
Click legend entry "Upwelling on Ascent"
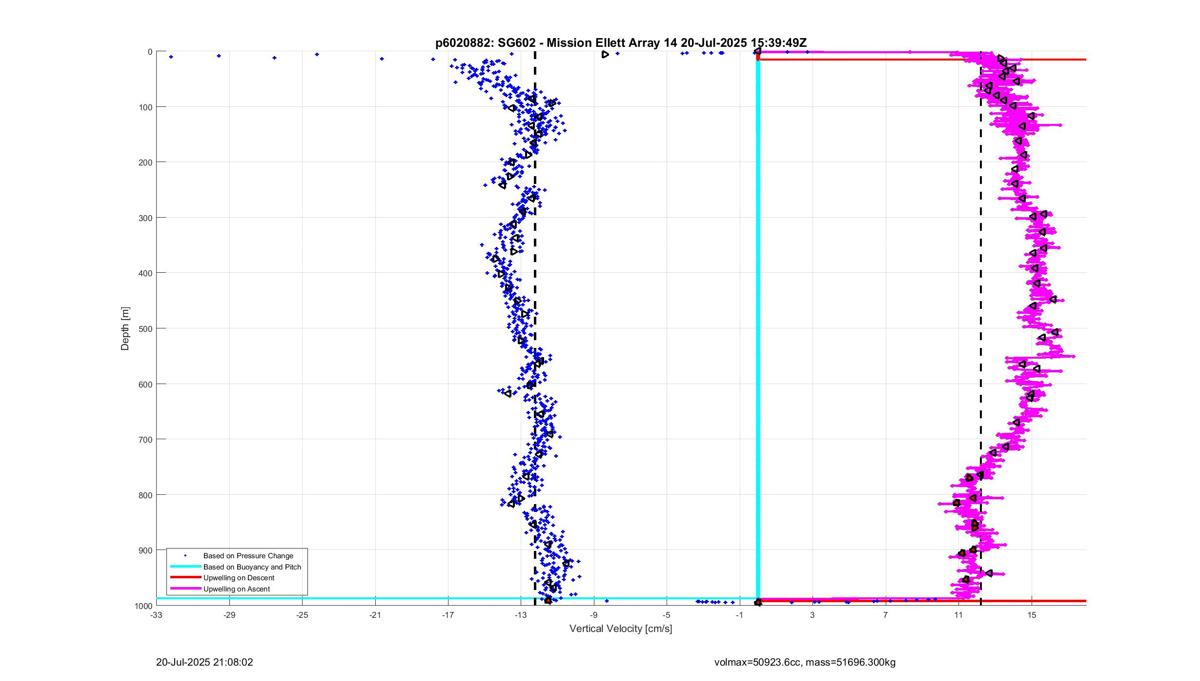pos(236,590)
